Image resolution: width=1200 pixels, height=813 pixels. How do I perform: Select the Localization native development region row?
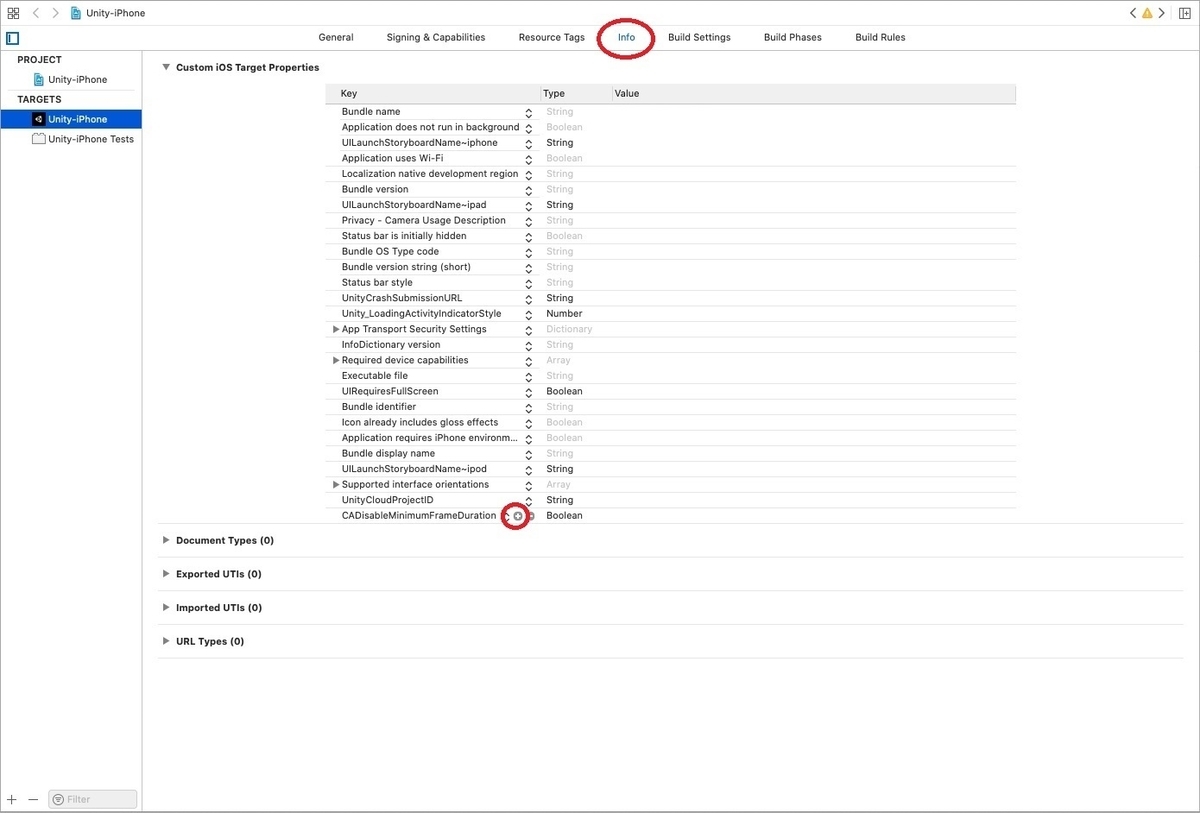(670, 174)
